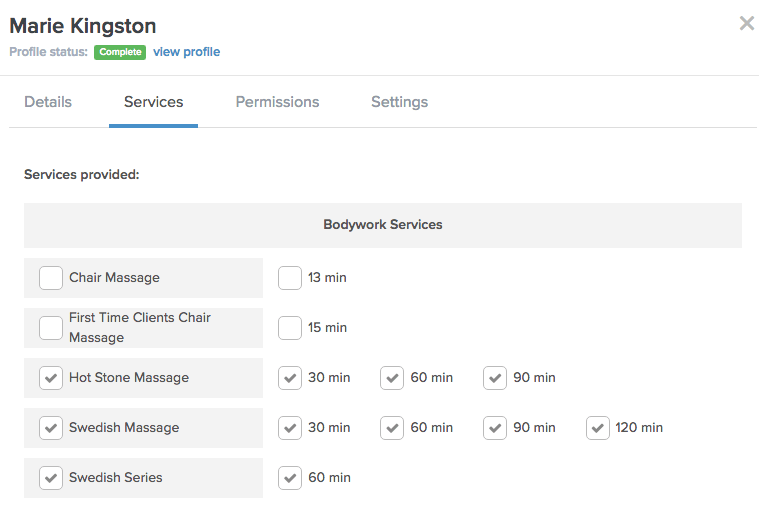Click the Bodywork Services section header

383,225
